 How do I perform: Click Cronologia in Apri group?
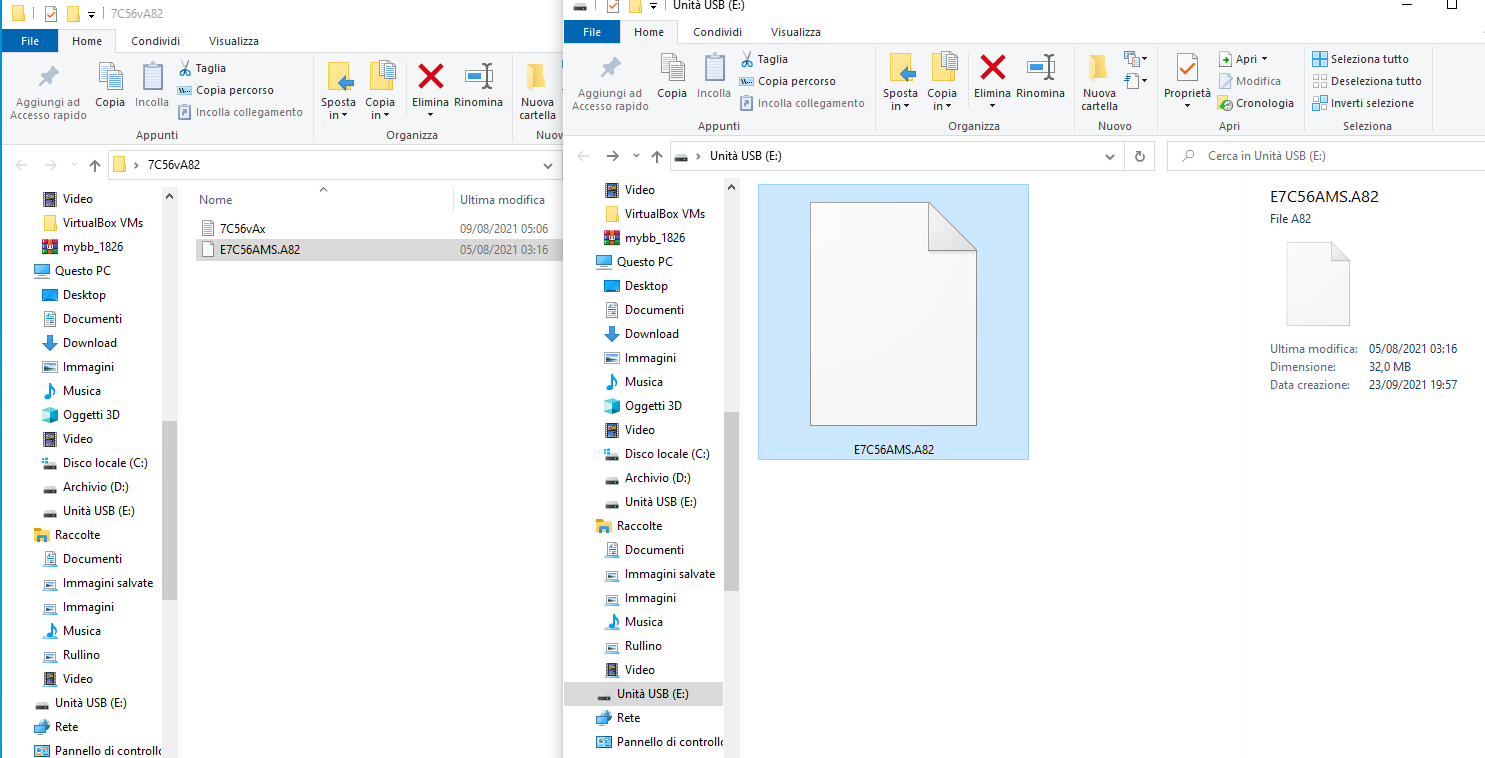click(x=1256, y=103)
